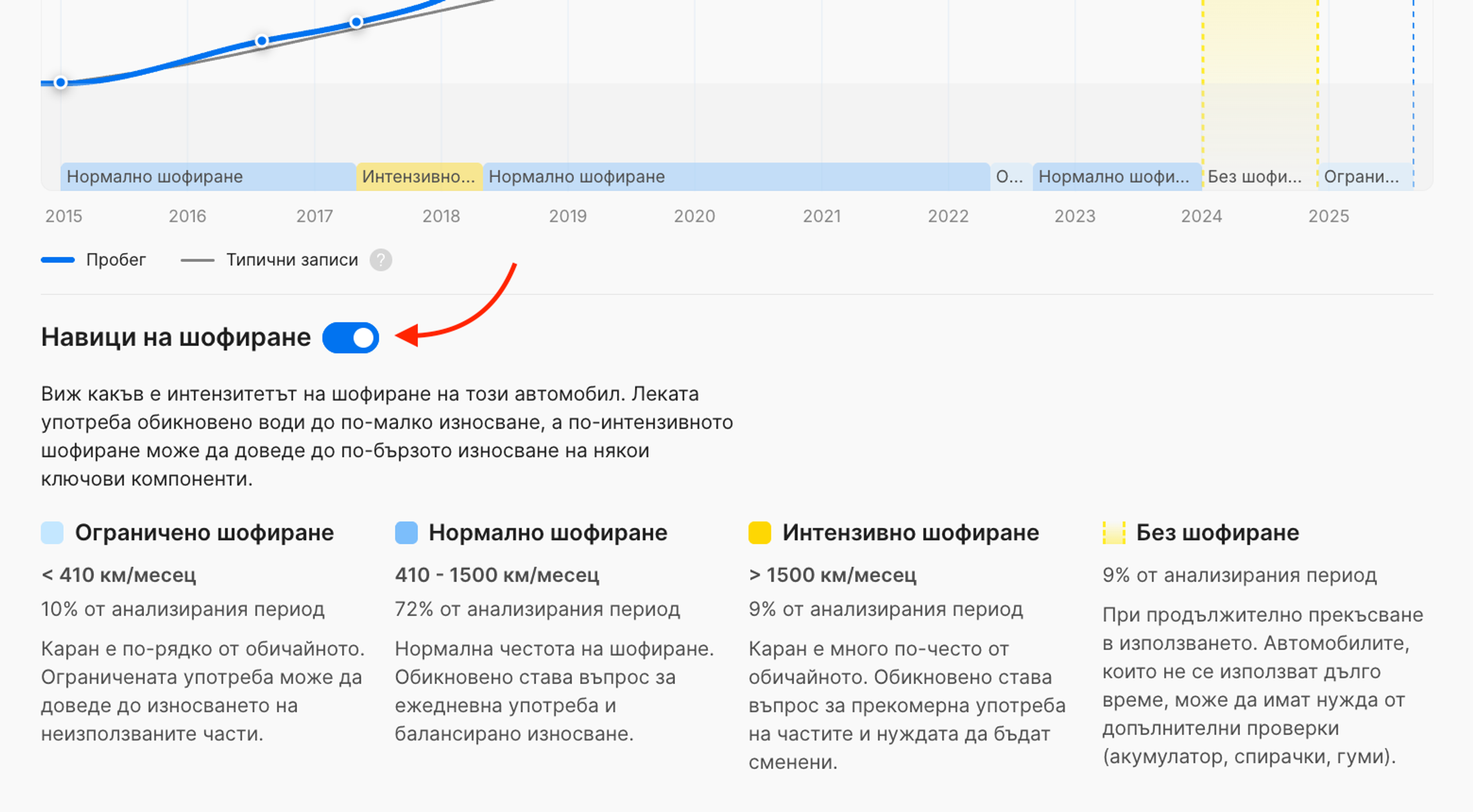Click the '> 1500 км/месец' value
Screen dimensions: 1473x812
[x=833, y=575]
